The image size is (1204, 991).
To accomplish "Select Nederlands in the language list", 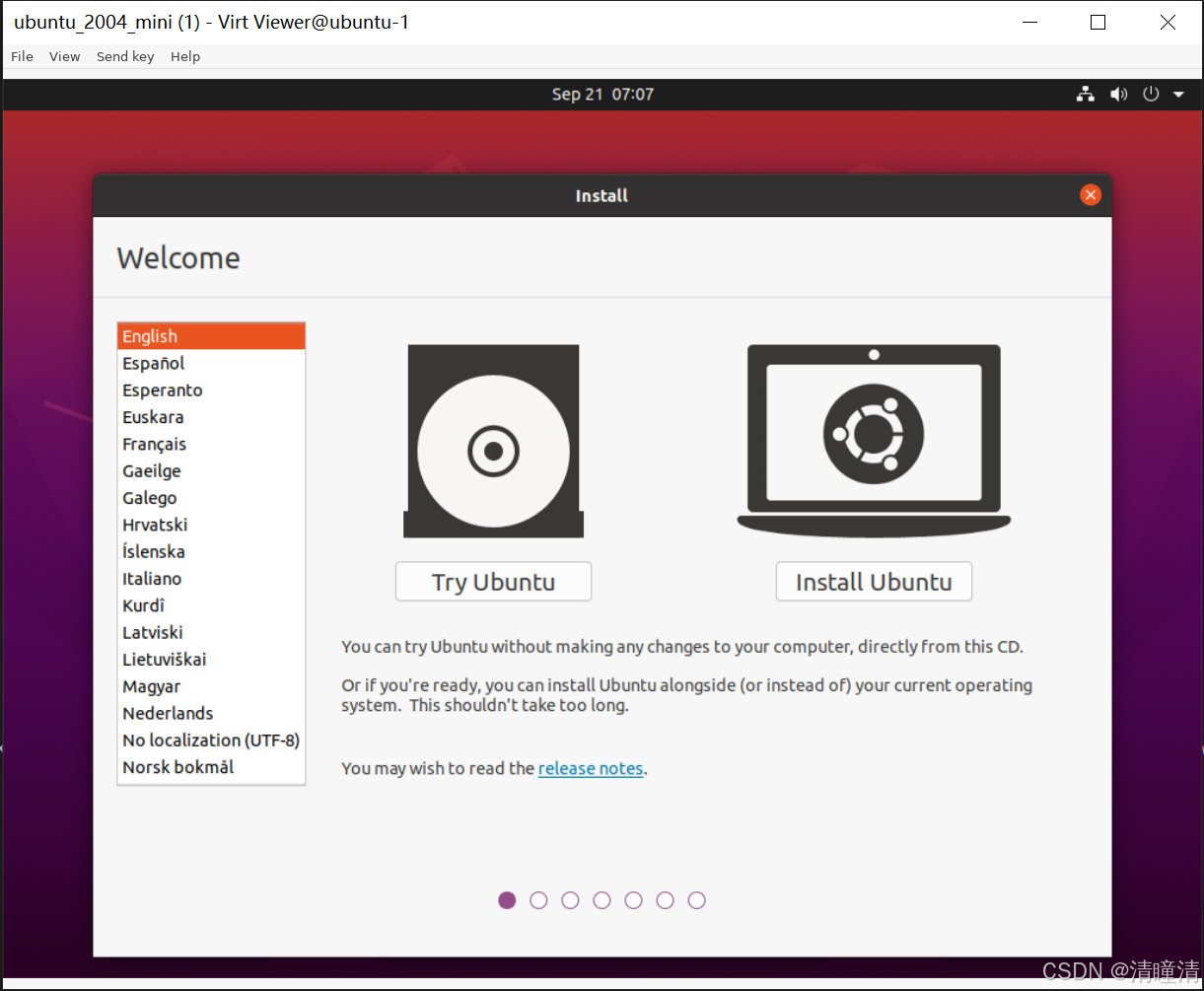I will [211, 713].
